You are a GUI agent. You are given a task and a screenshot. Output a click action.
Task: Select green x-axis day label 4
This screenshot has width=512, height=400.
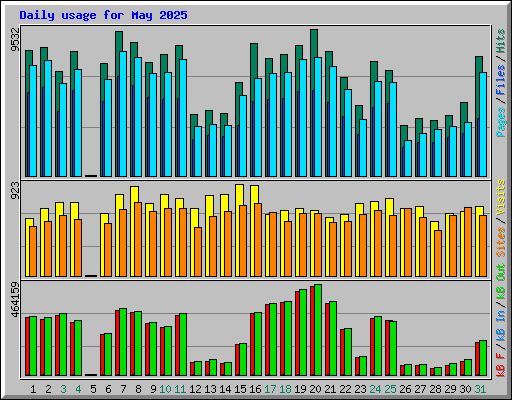click(x=78, y=389)
